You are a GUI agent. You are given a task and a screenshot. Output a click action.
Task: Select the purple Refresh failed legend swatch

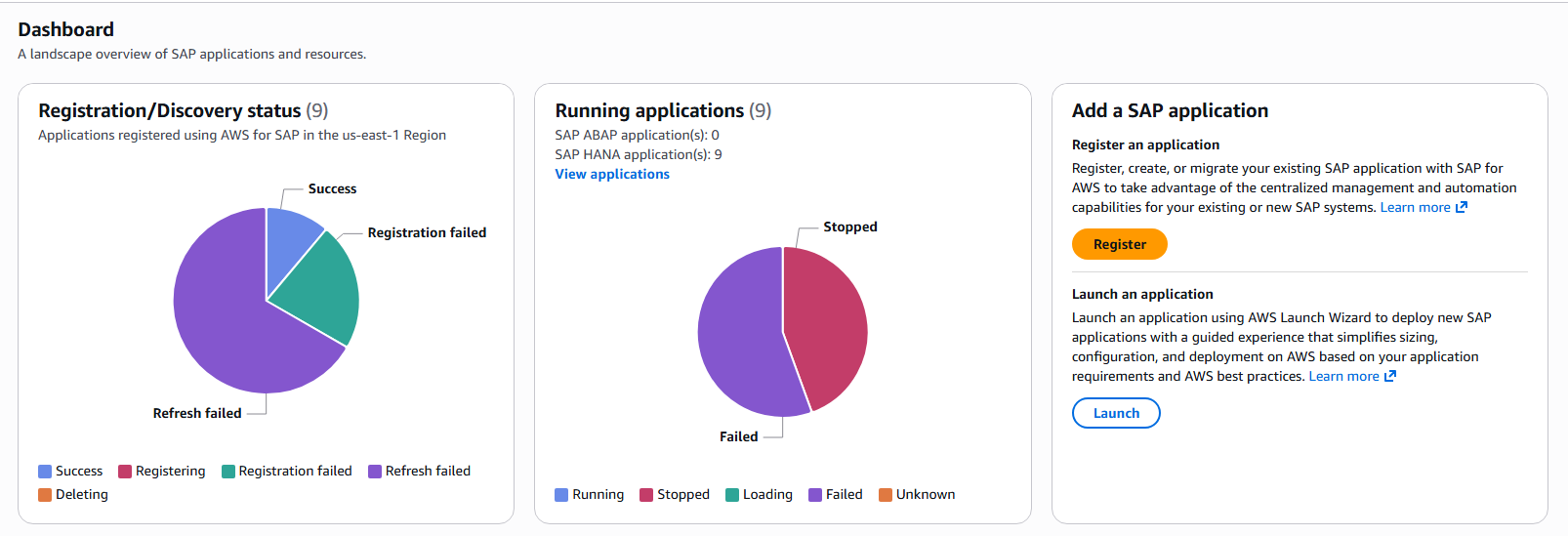375,472
